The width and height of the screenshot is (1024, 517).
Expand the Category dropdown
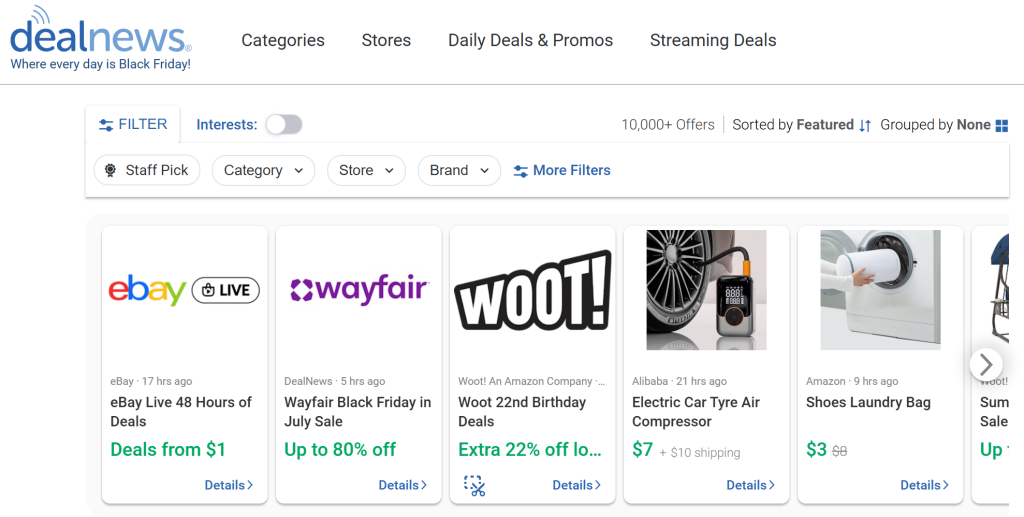(x=263, y=170)
